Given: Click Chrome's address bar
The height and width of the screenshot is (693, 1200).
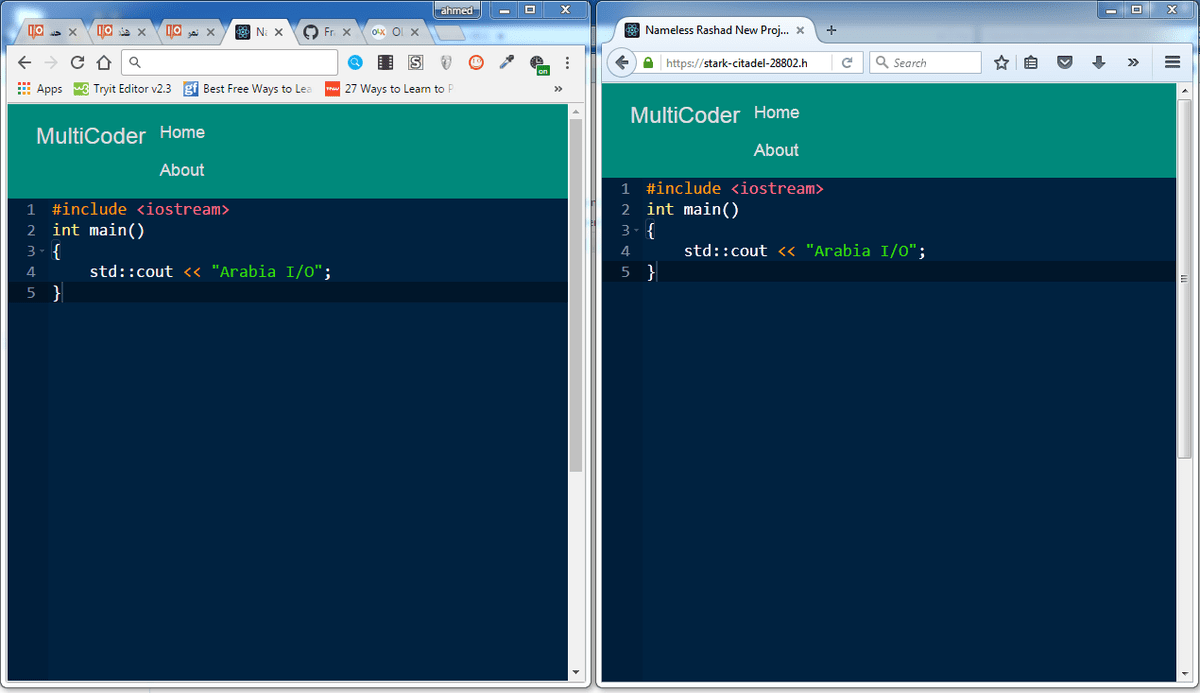Looking at the screenshot, I should pos(230,62).
